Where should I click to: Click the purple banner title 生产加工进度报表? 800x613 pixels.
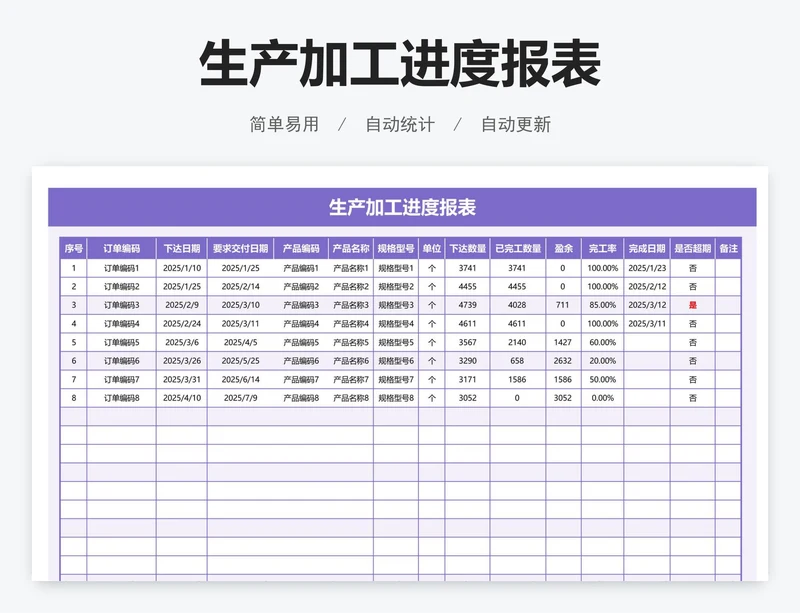click(x=402, y=207)
